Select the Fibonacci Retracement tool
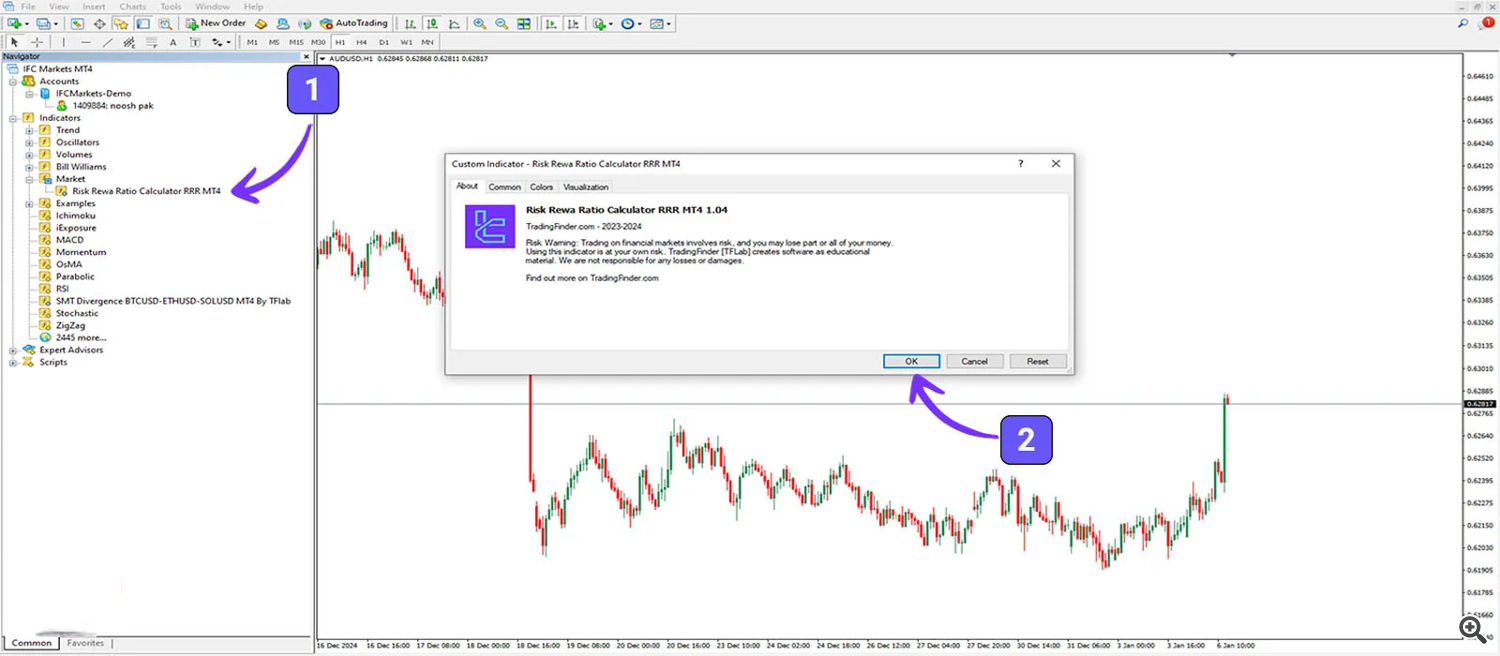 point(151,42)
